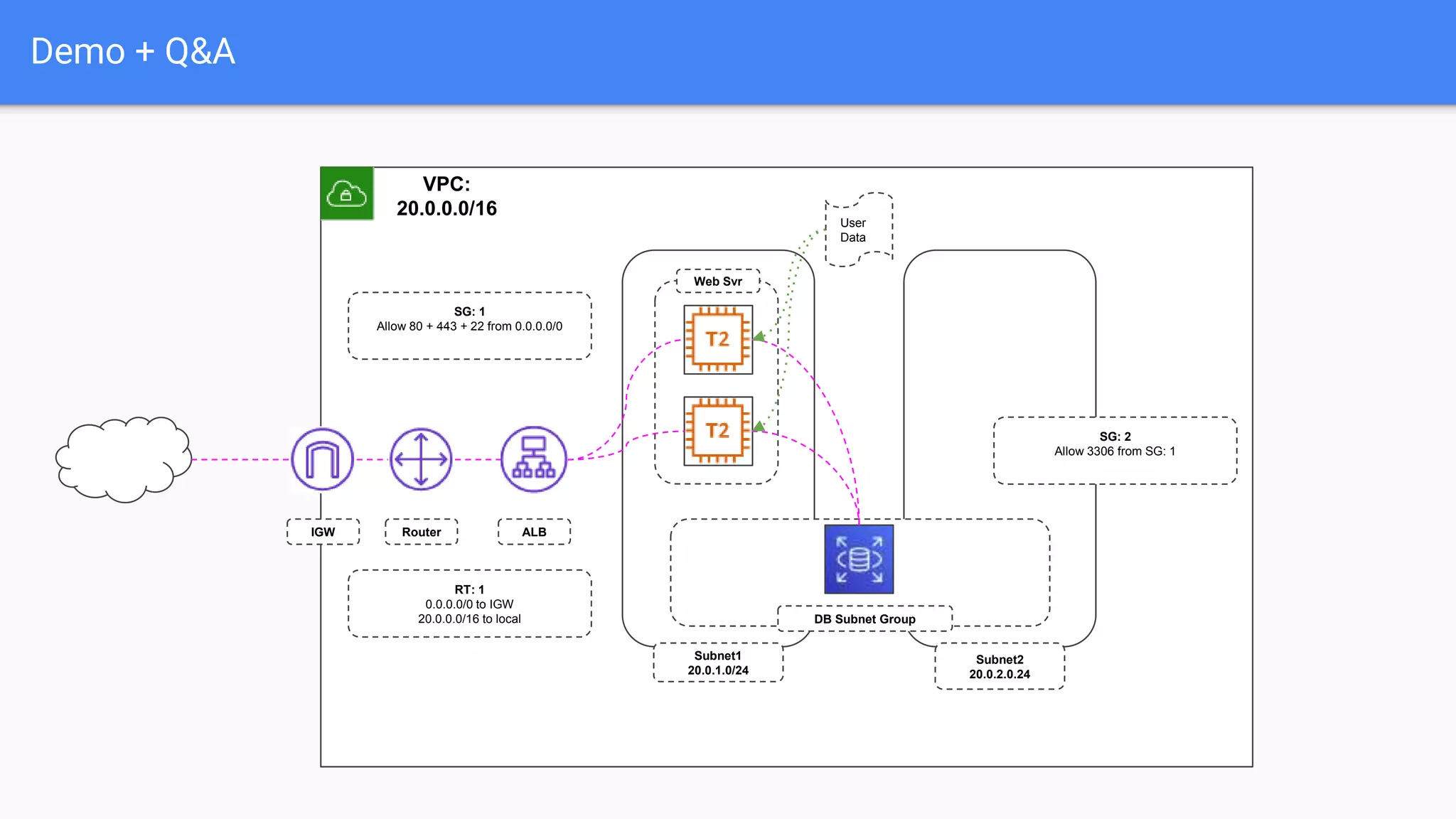The width and height of the screenshot is (1456, 819).
Task: Click the Internet Gateway arch icon
Action: click(x=322, y=459)
